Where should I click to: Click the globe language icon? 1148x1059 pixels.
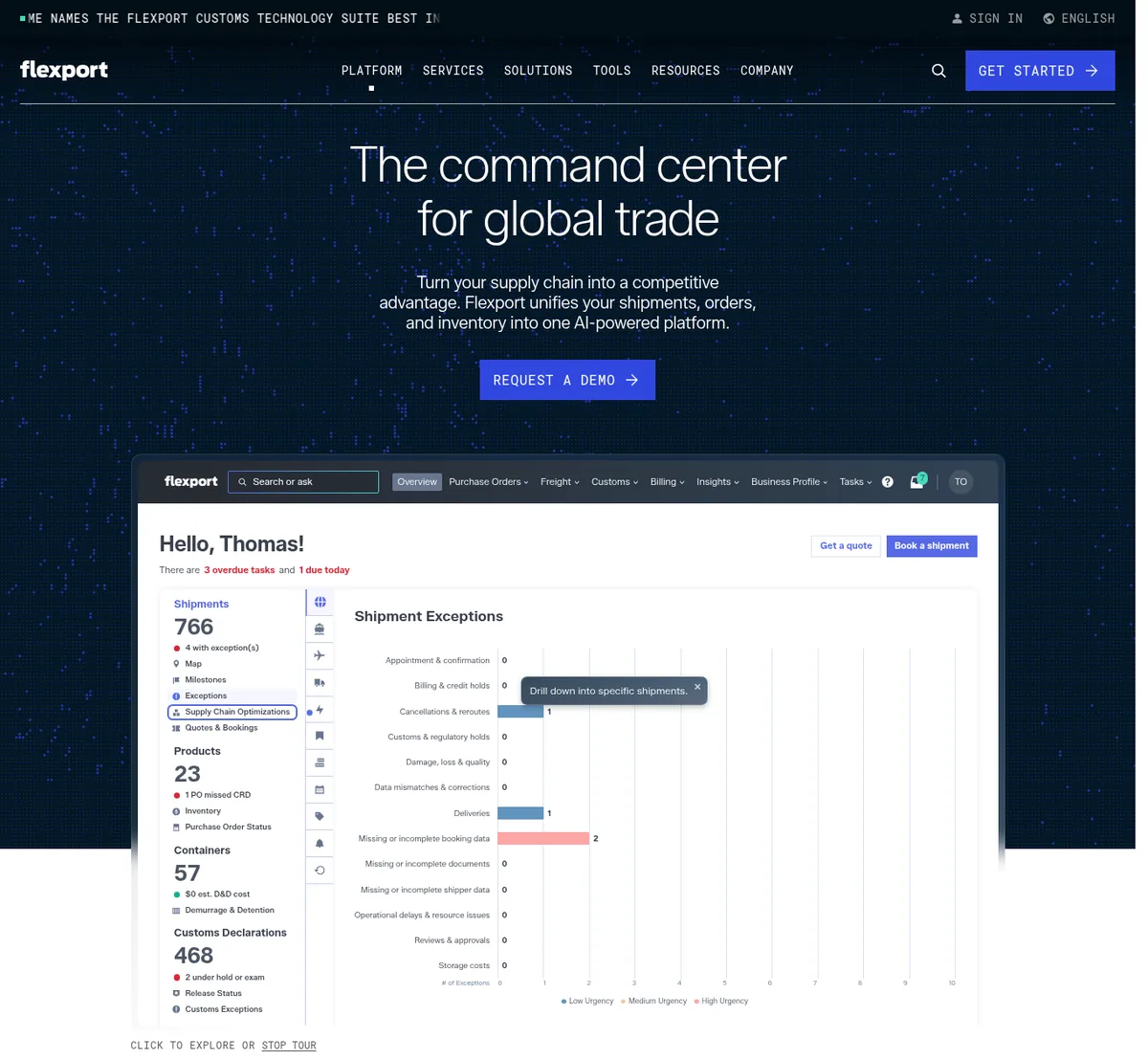pyautogui.click(x=1049, y=18)
